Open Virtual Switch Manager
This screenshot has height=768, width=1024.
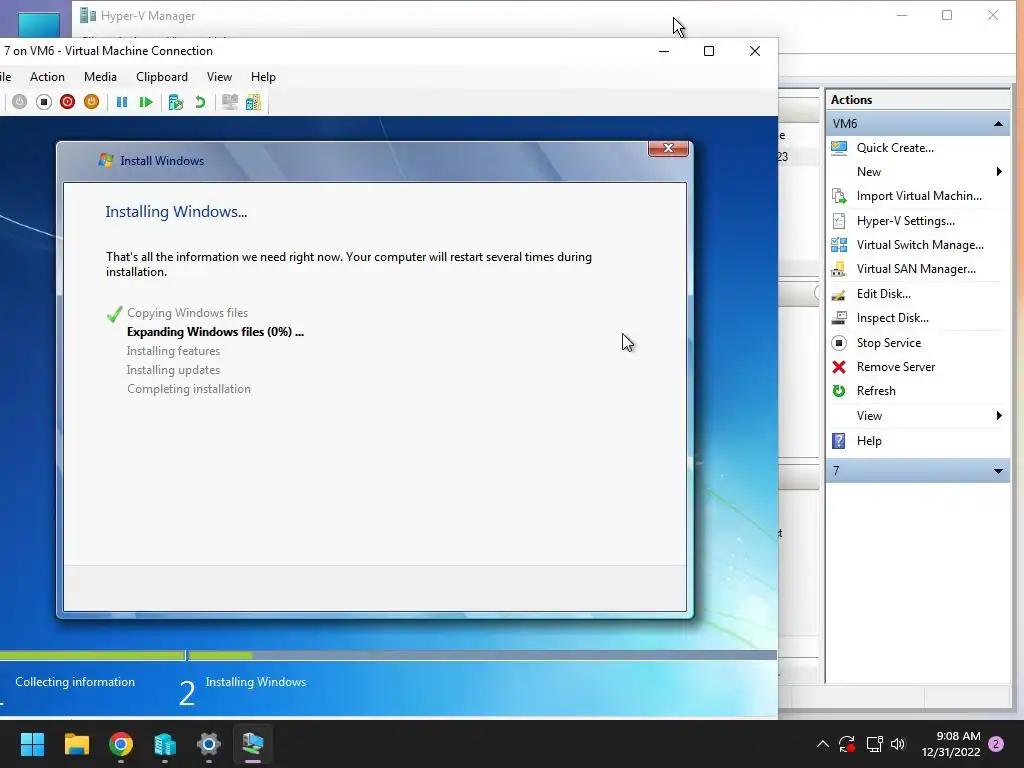click(x=920, y=245)
